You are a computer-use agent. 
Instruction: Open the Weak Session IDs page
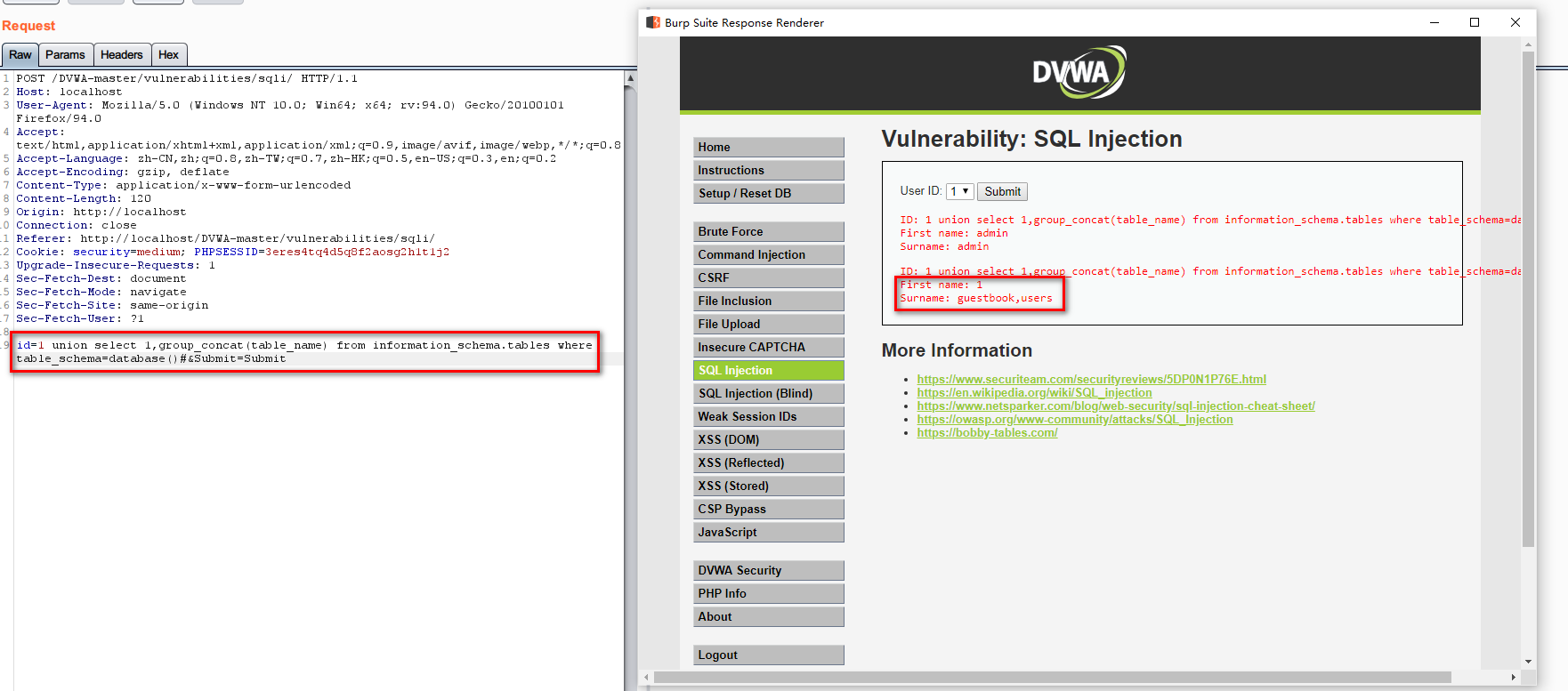point(769,417)
